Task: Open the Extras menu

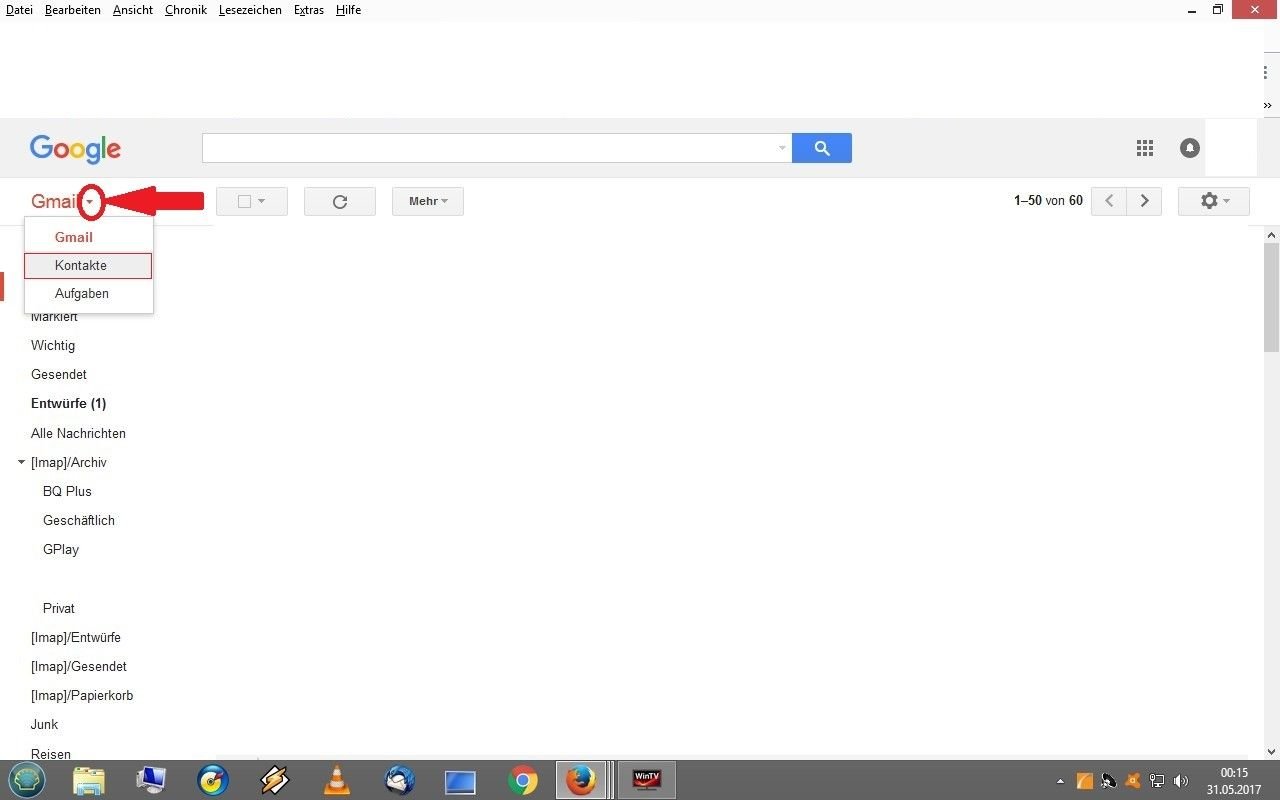Action: (x=309, y=10)
